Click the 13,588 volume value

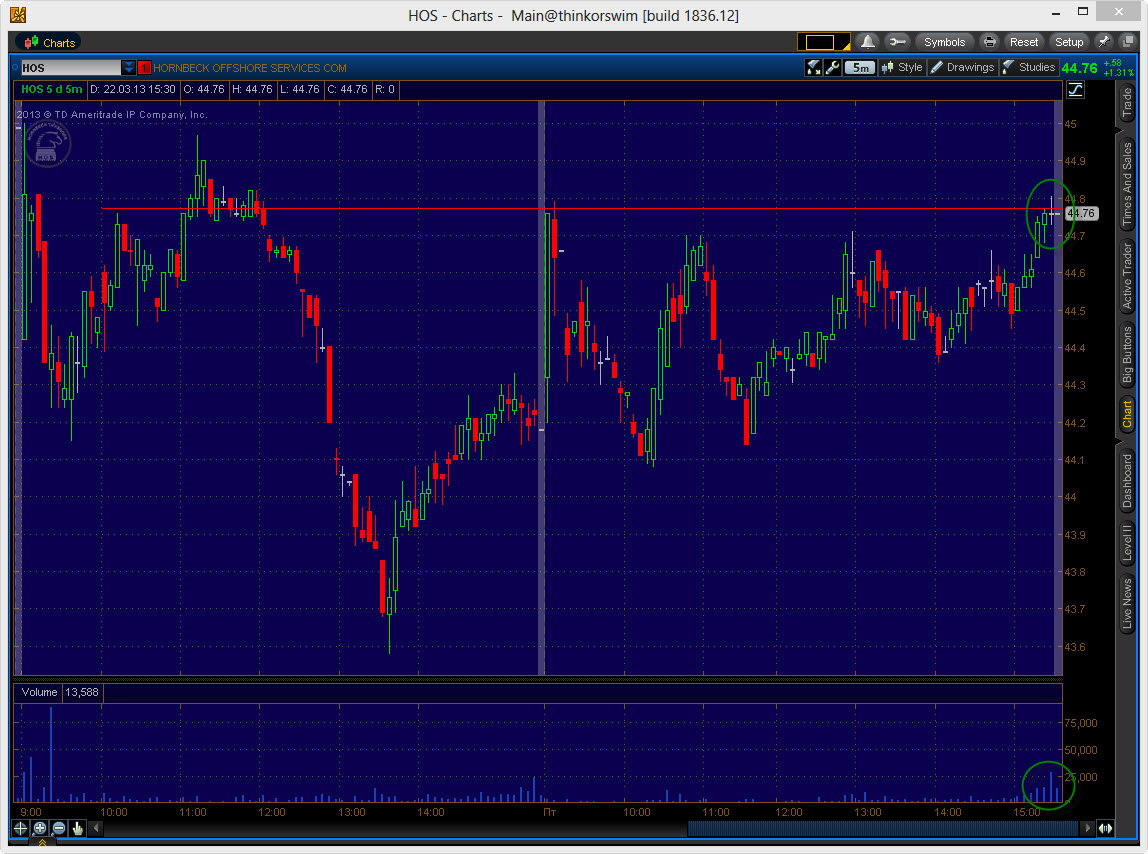point(81,692)
